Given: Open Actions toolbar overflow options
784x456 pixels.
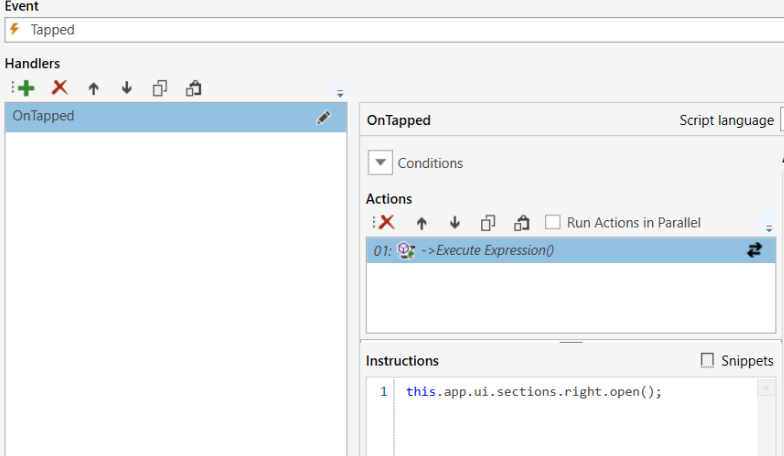Looking at the screenshot, I should click(768, 228).
